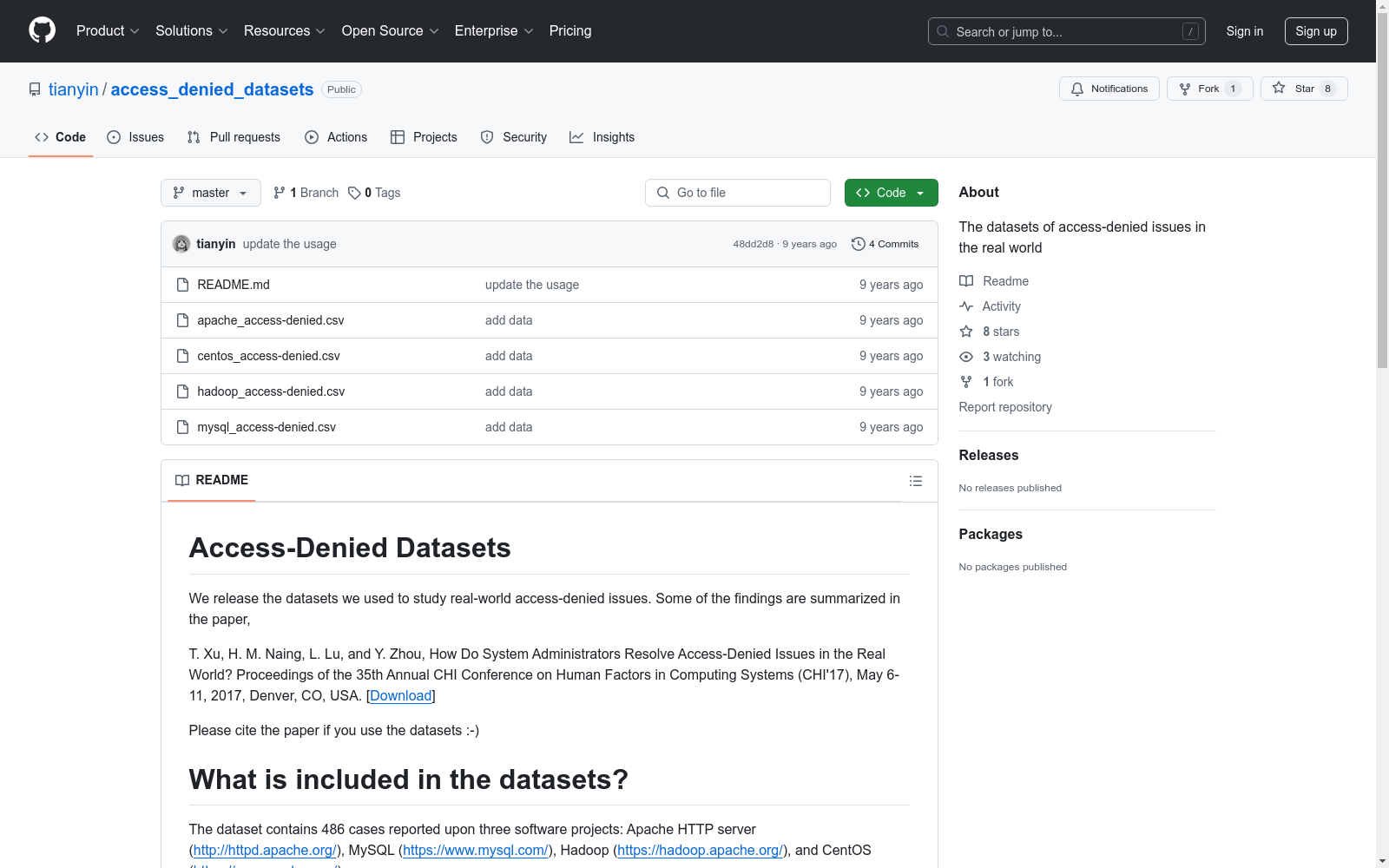
Task: Open the 4 Commits history link
Action: click(x=885, y=244)
